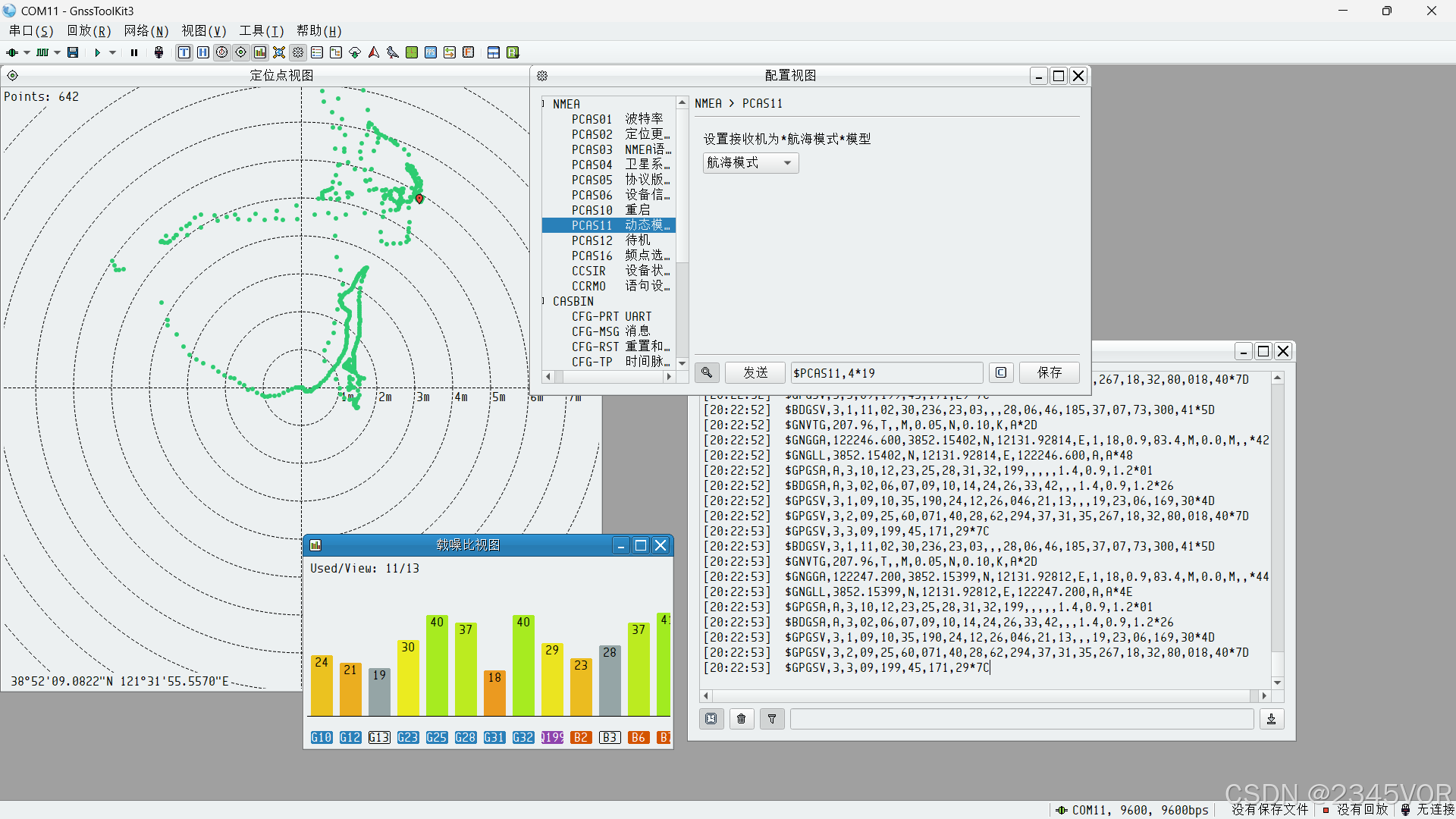Open the baud rate dropdown arrow
The height and width of the screenshot is (819, 1456).
point(57,52)
